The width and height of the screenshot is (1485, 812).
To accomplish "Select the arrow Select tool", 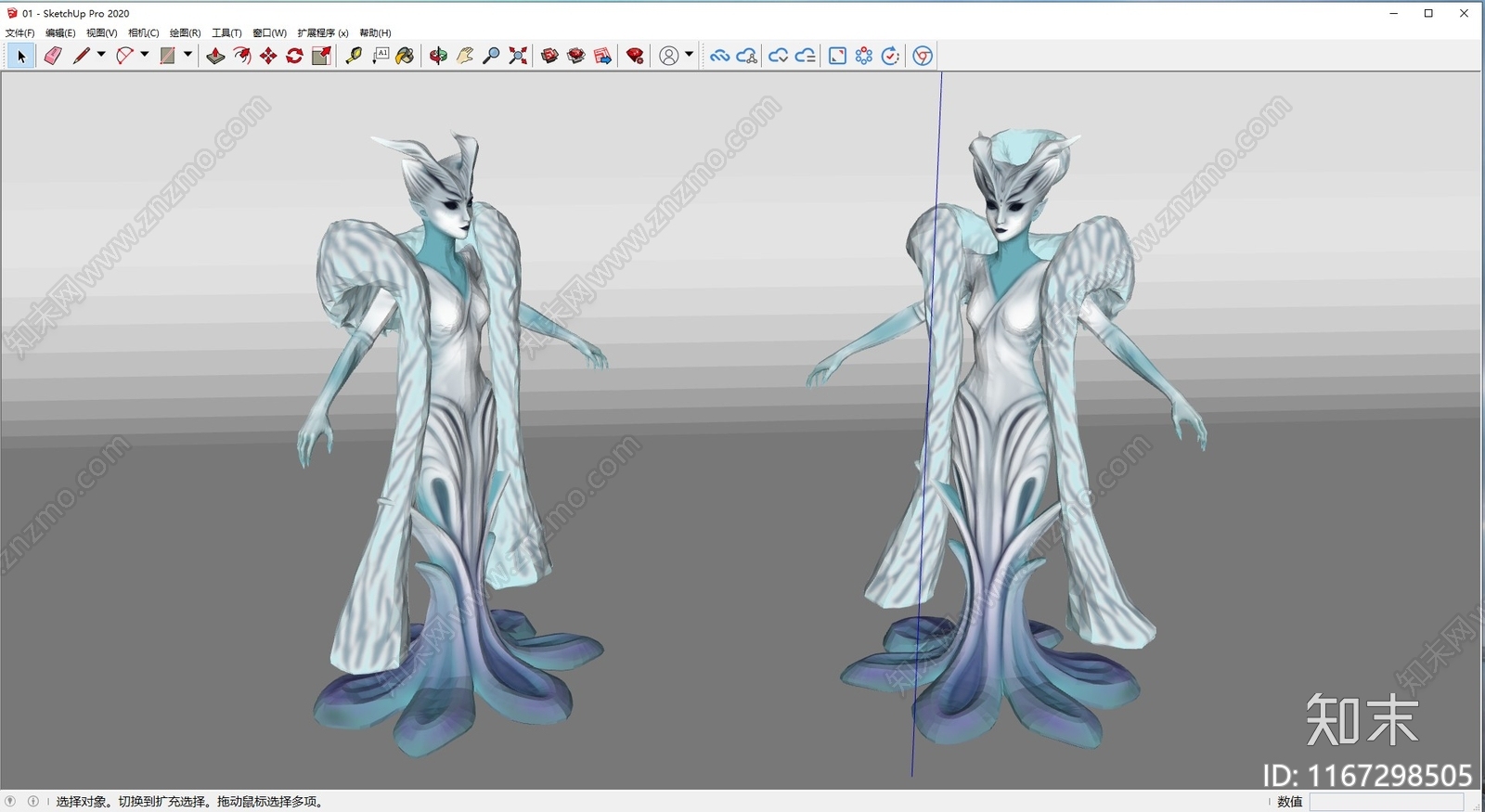I will pyautogui.click(x=21, y=56).
